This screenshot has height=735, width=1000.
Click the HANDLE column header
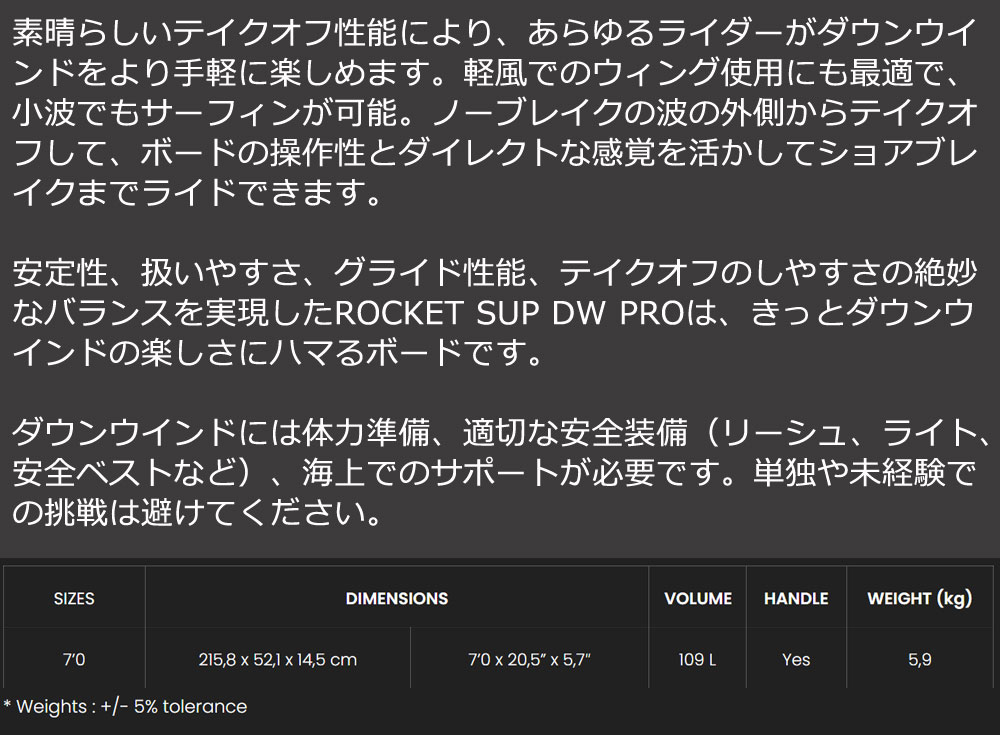tap(796, 598)
